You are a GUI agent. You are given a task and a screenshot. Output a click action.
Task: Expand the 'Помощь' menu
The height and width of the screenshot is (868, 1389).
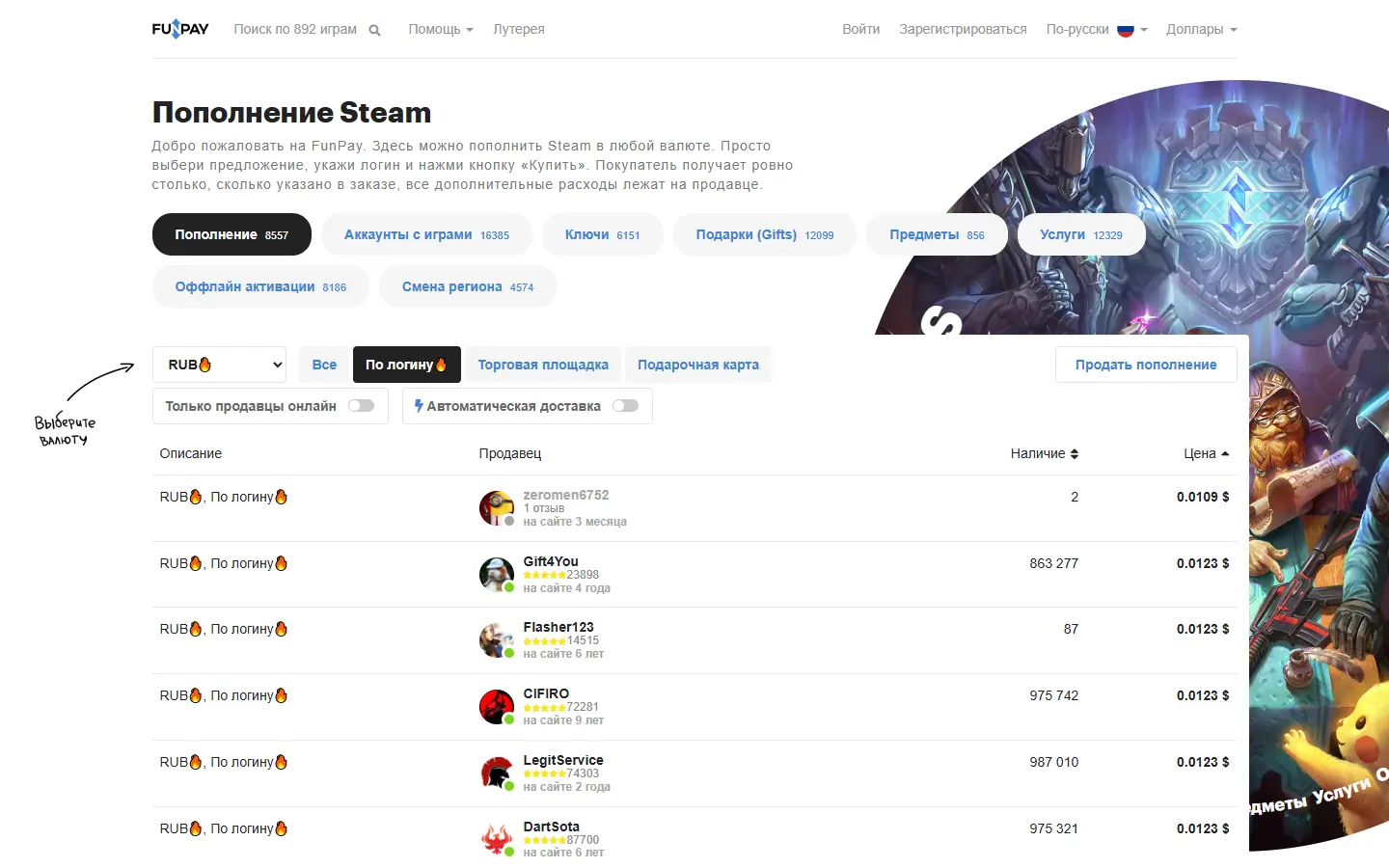click(441, 29)
